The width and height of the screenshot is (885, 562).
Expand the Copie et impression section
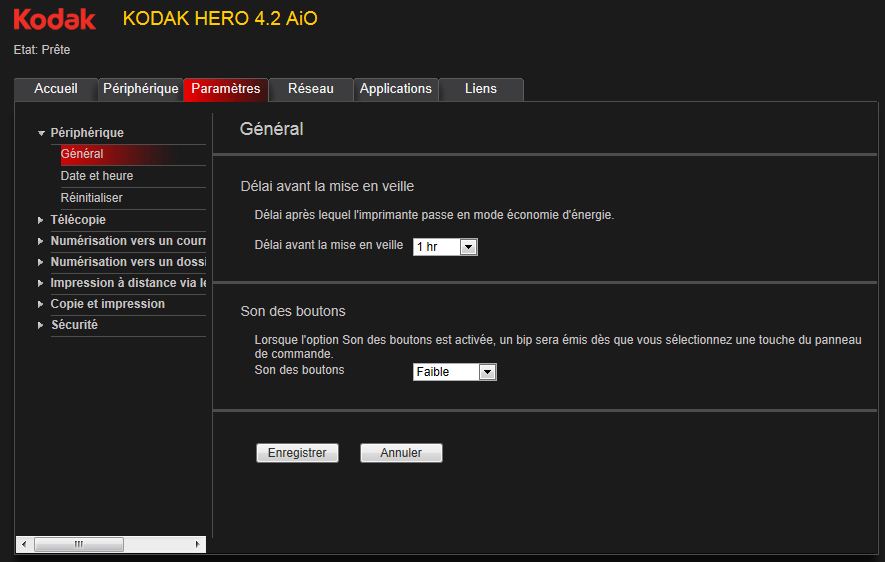42,304
